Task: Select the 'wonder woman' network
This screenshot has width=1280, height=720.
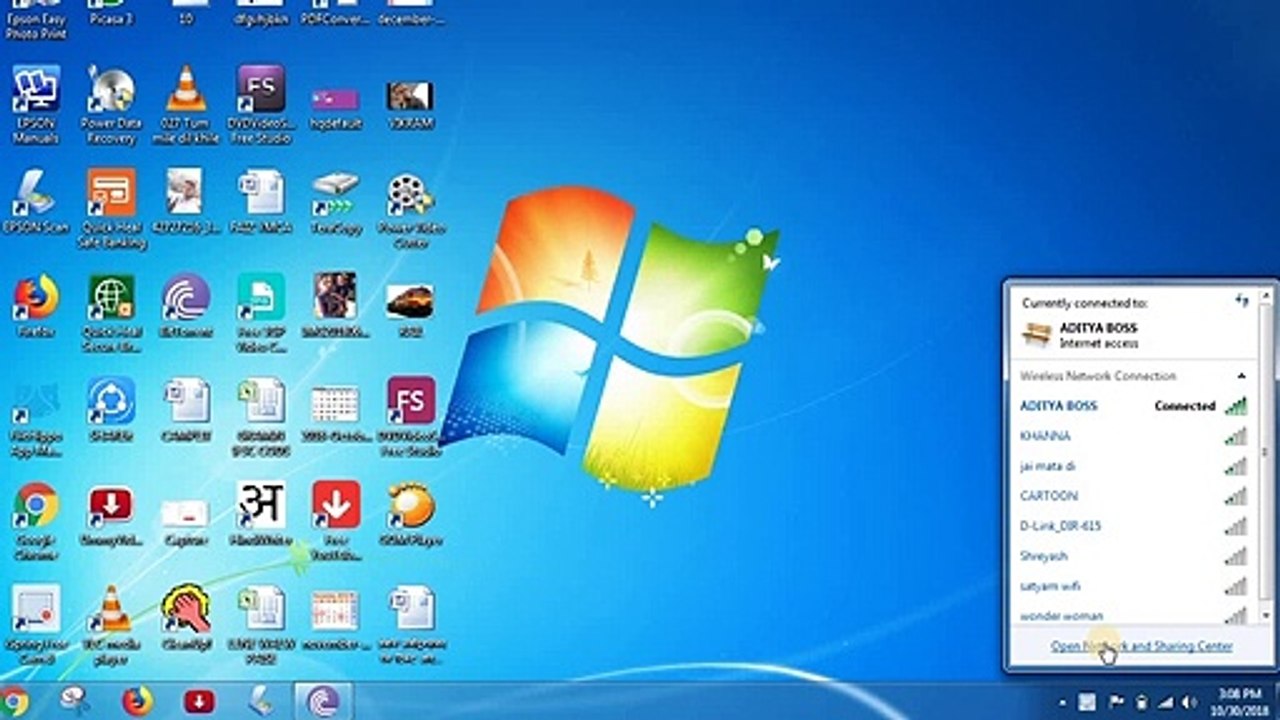Action: pos(1133,614)
